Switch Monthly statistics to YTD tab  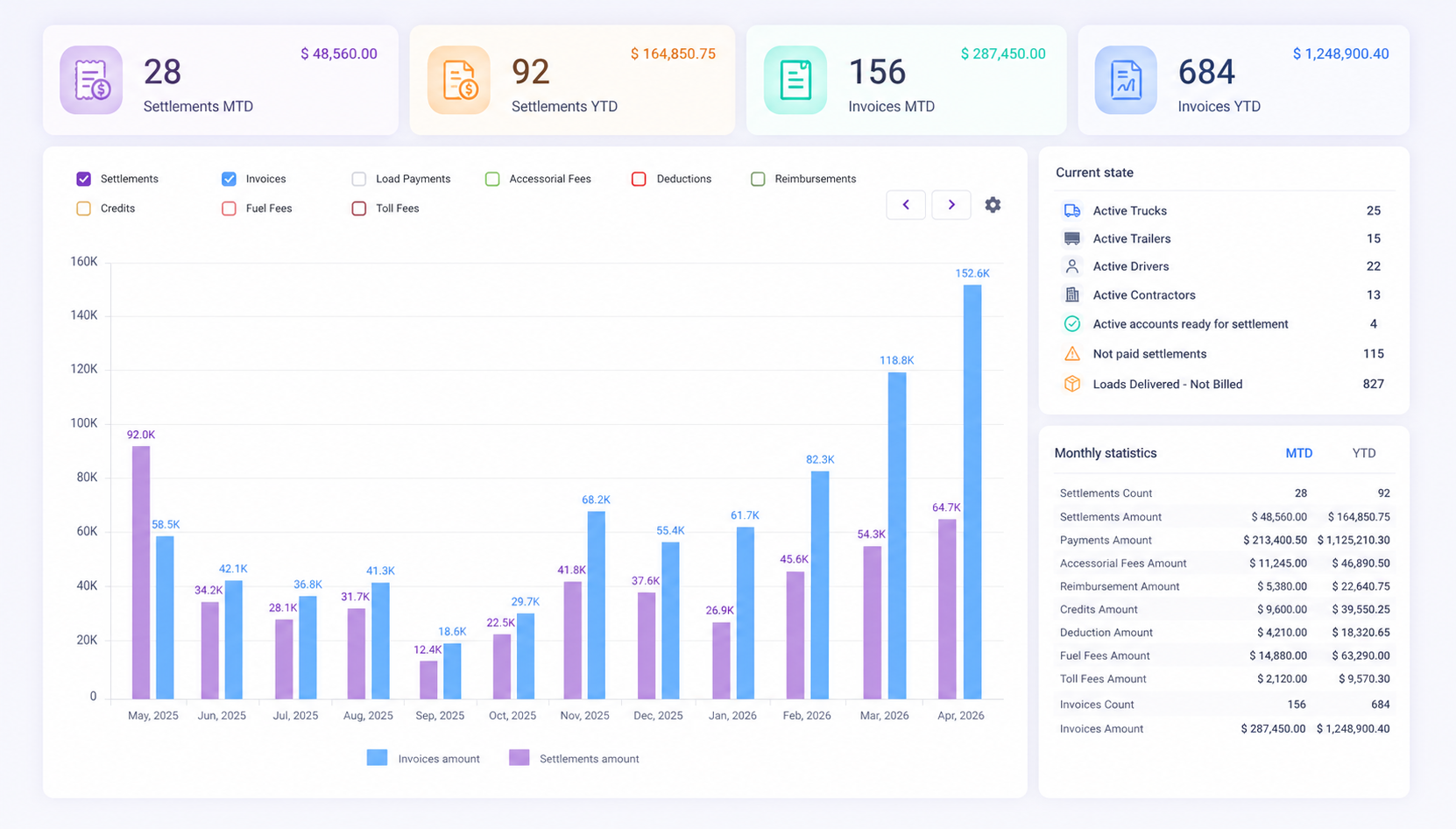click(x=1364, y=453)
